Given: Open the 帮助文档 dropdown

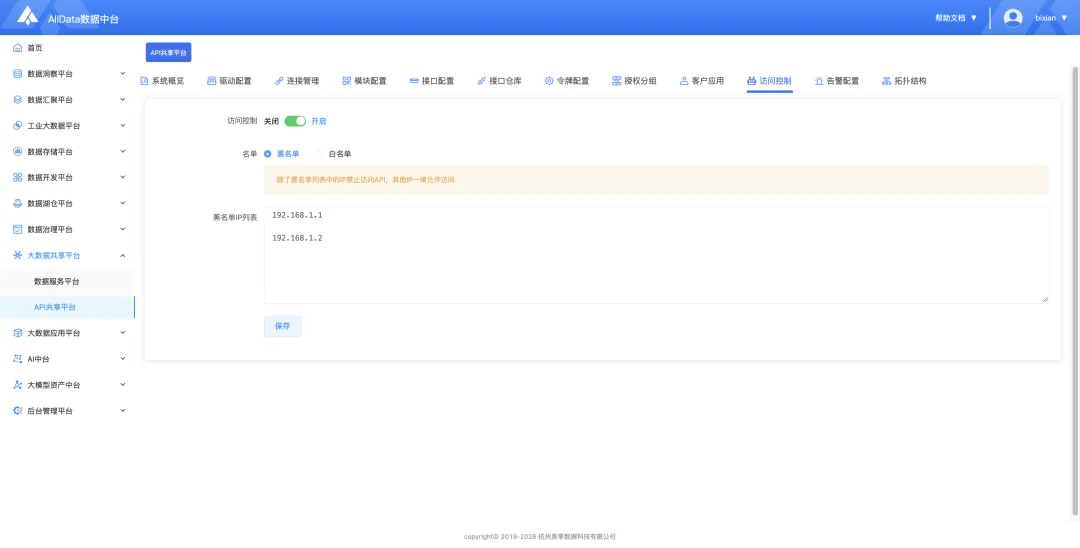Looking at the screenshot, I should pos(956,18).
